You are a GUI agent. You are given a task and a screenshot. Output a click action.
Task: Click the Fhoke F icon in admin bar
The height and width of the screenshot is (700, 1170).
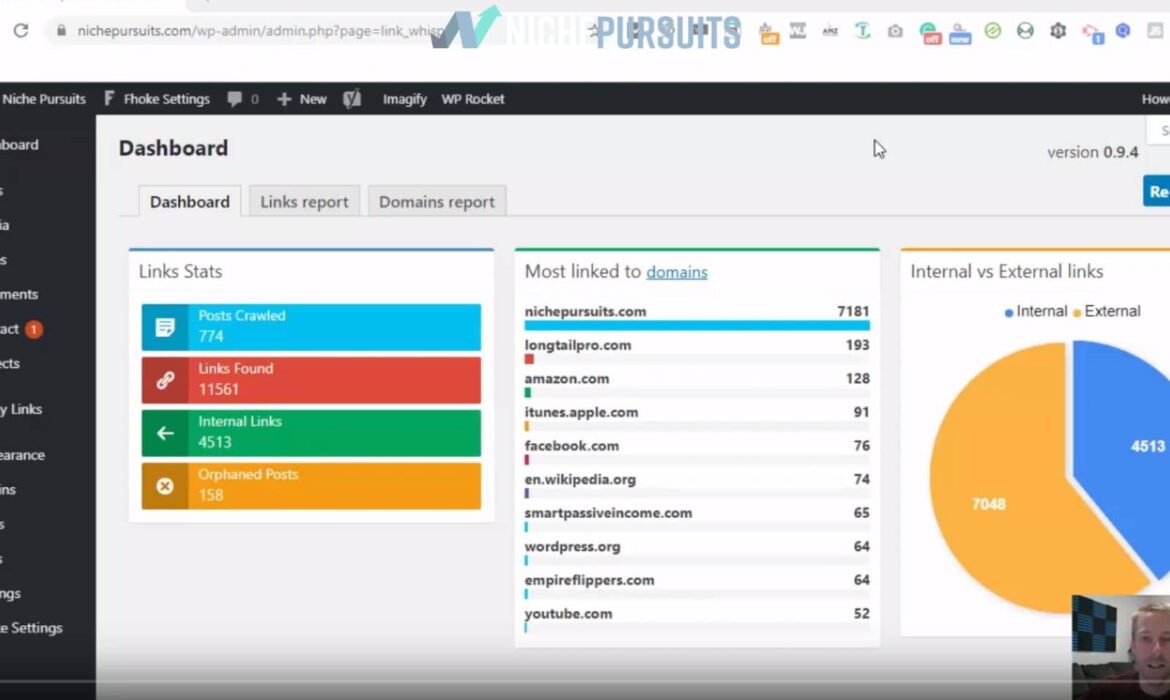109,99
